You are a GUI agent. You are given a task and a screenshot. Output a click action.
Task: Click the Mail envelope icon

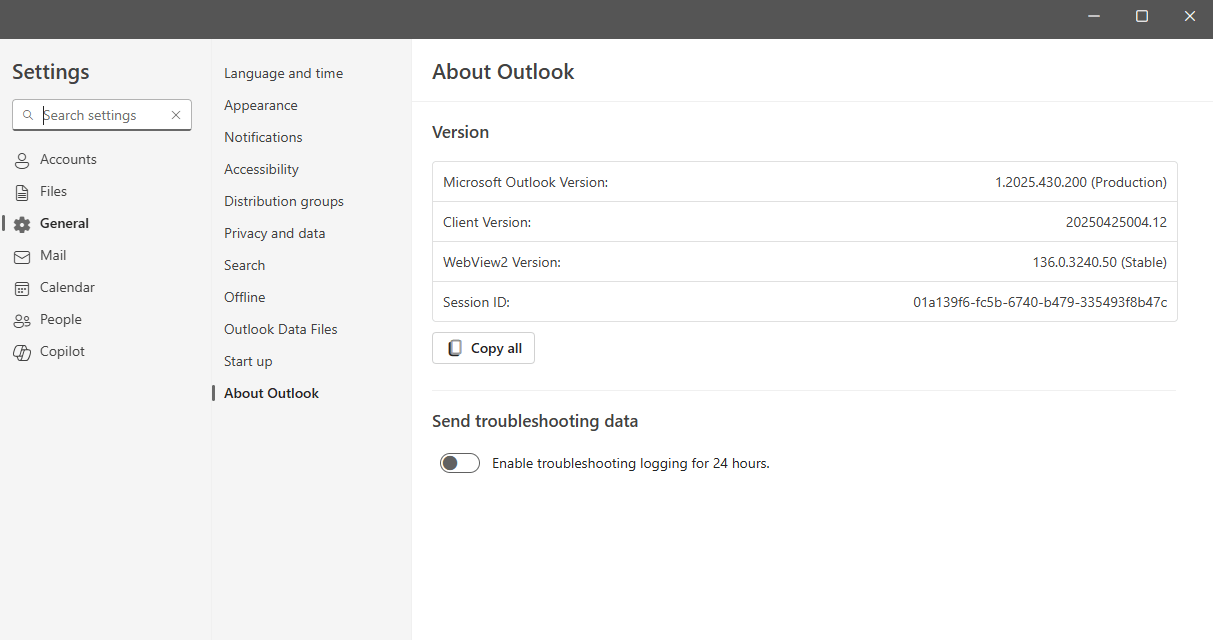pyautogui.click(x=22, y=256)
